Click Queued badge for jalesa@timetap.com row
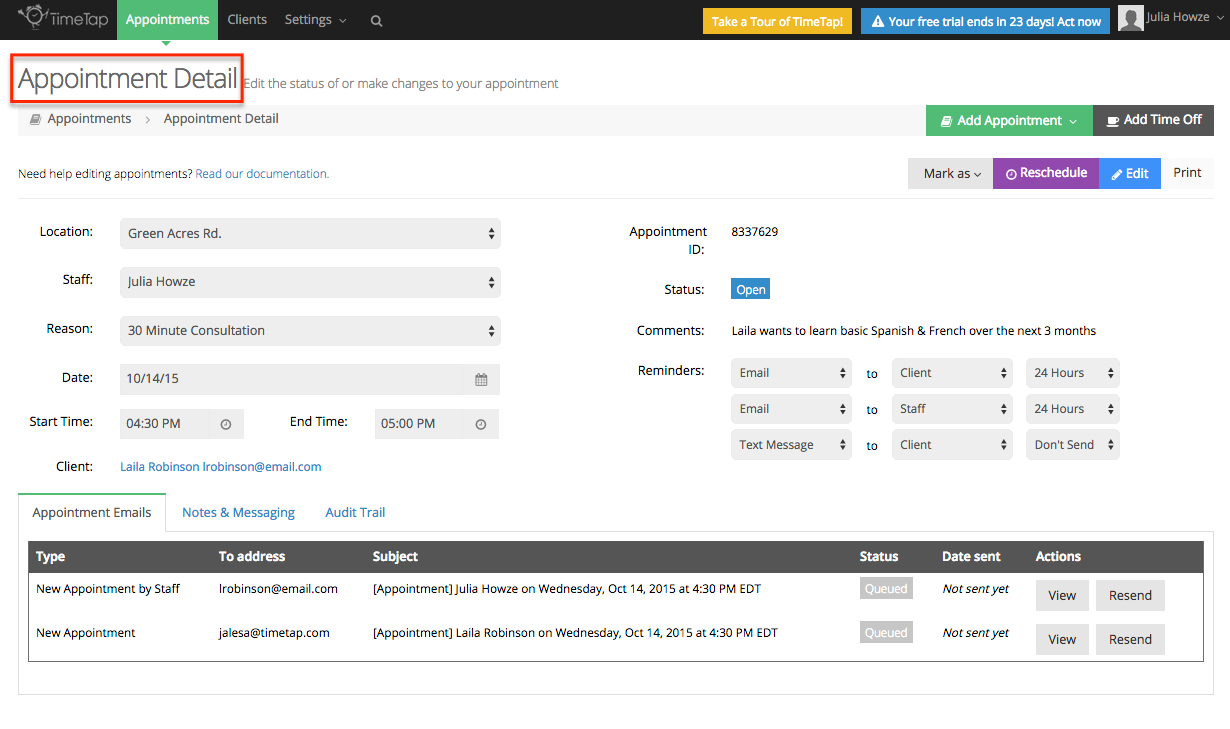 886,633
